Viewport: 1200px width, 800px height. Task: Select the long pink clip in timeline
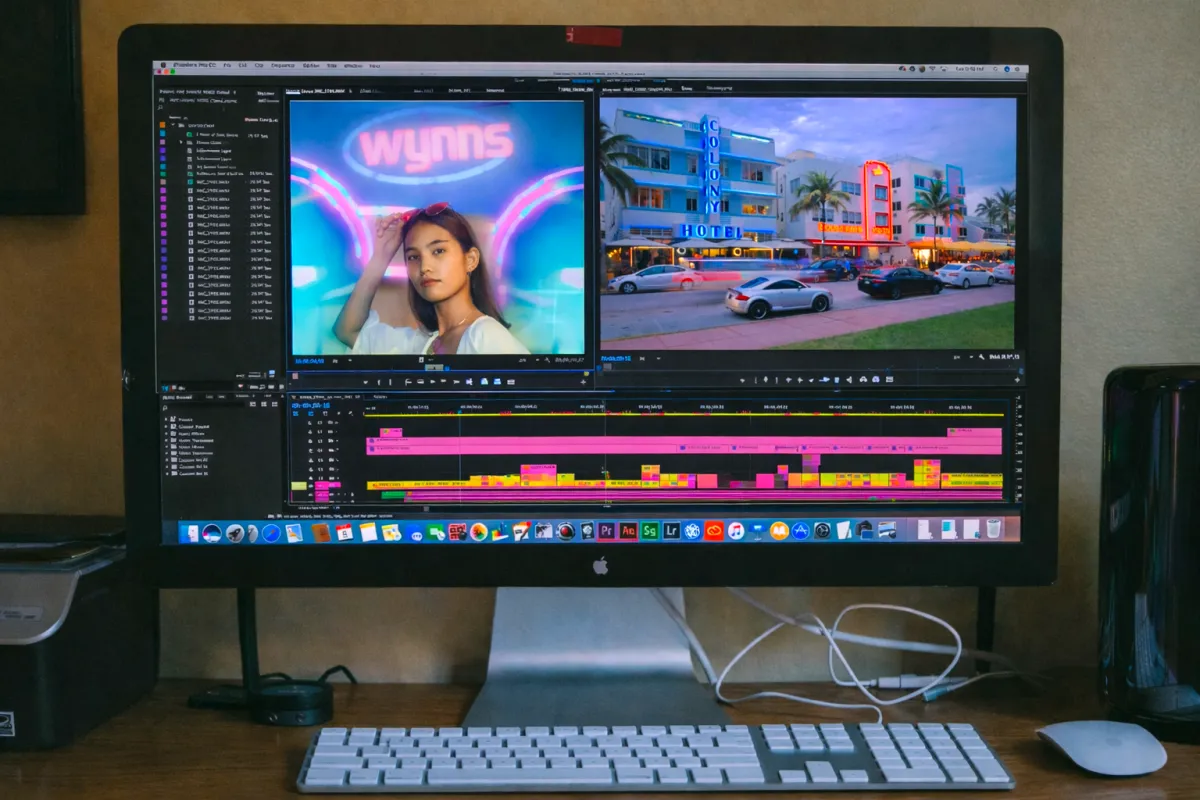[x=683, y=445]
